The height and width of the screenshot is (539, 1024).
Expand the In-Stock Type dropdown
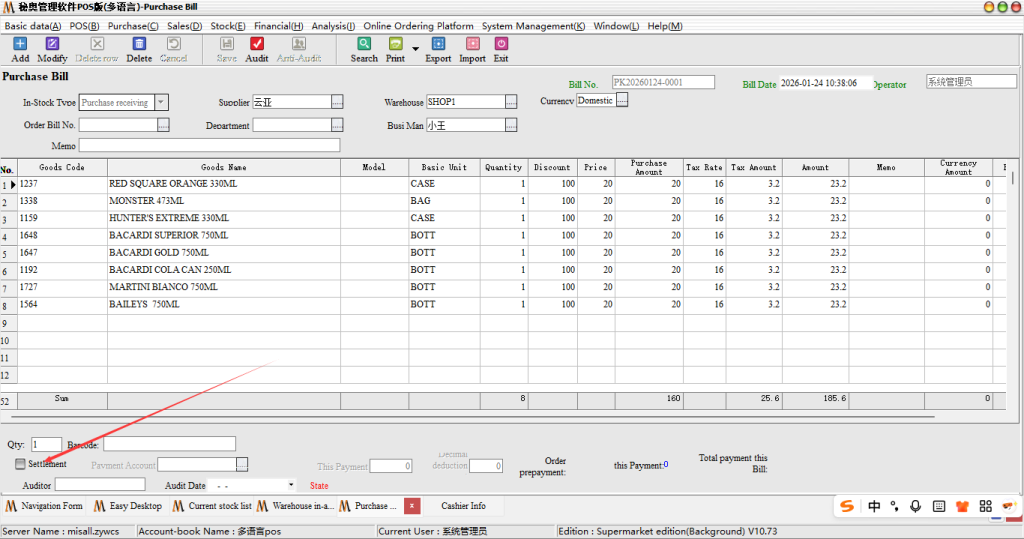162,102
